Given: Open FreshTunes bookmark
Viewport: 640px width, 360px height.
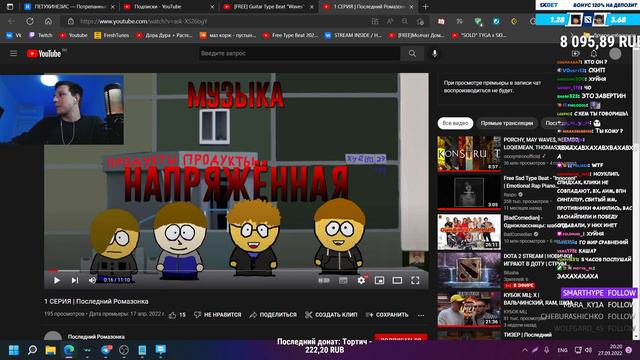Looking at the screenshot, I should [111, 36].
